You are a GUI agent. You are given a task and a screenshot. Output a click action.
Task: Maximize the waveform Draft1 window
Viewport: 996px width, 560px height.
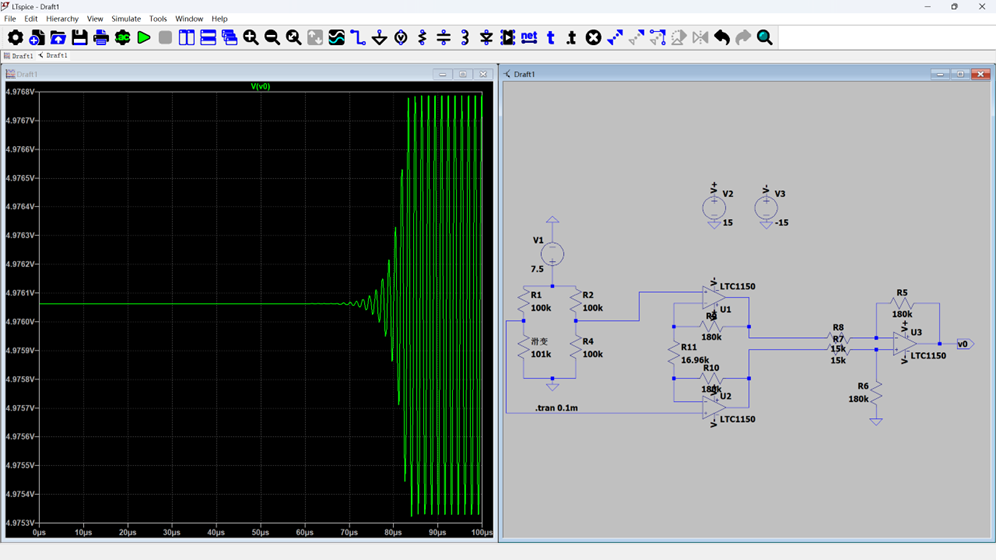[462, 74]
